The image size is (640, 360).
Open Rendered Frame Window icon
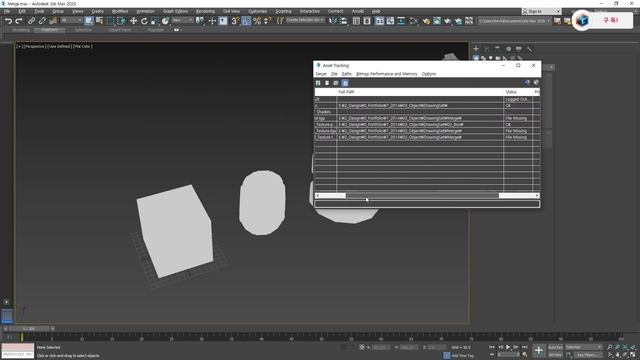(437, 21)
